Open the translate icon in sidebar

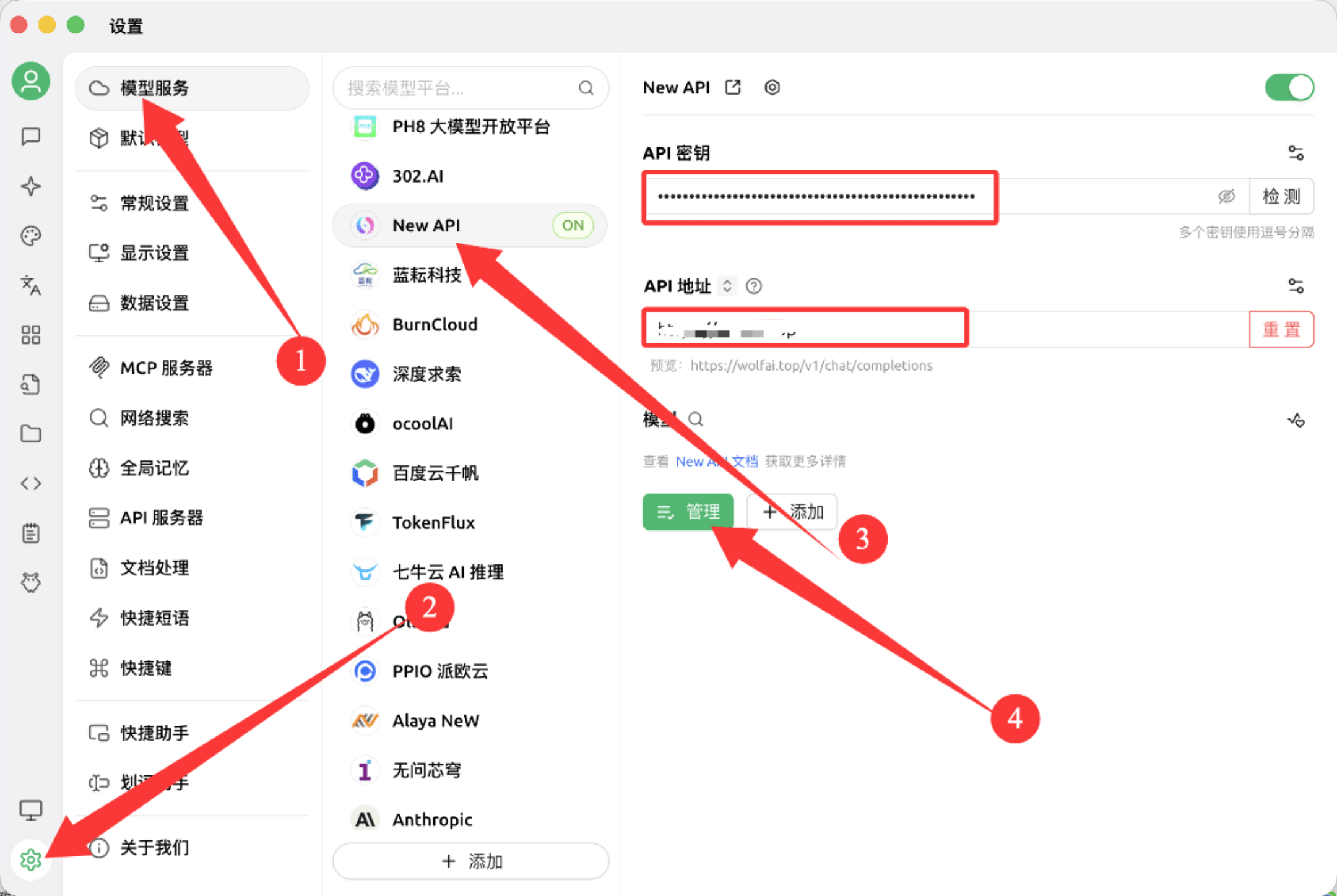coord(31,285)
